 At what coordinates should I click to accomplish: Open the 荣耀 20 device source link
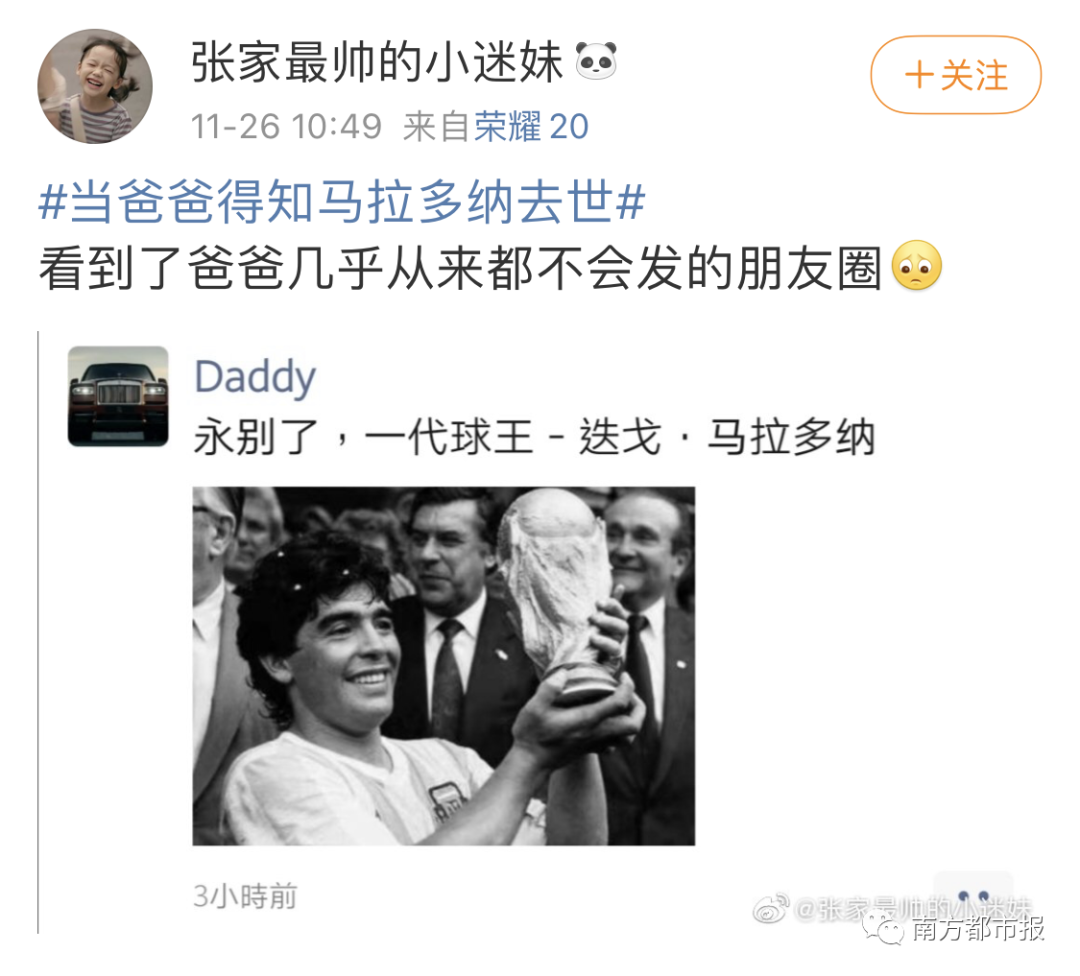click(x=531, y=127)
